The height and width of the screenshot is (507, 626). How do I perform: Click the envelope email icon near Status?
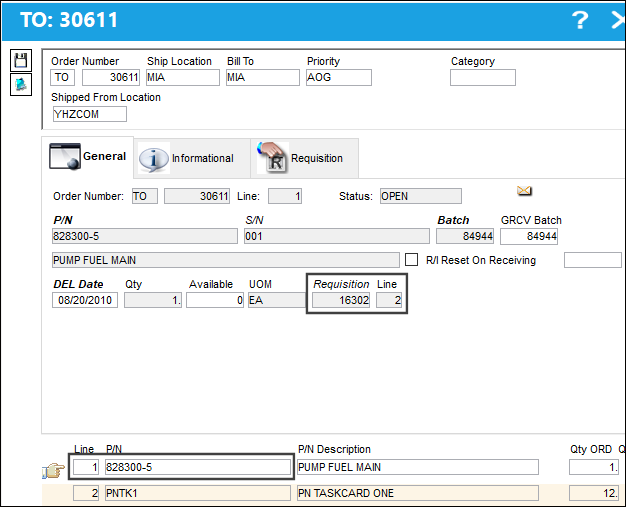pos(524,190)
